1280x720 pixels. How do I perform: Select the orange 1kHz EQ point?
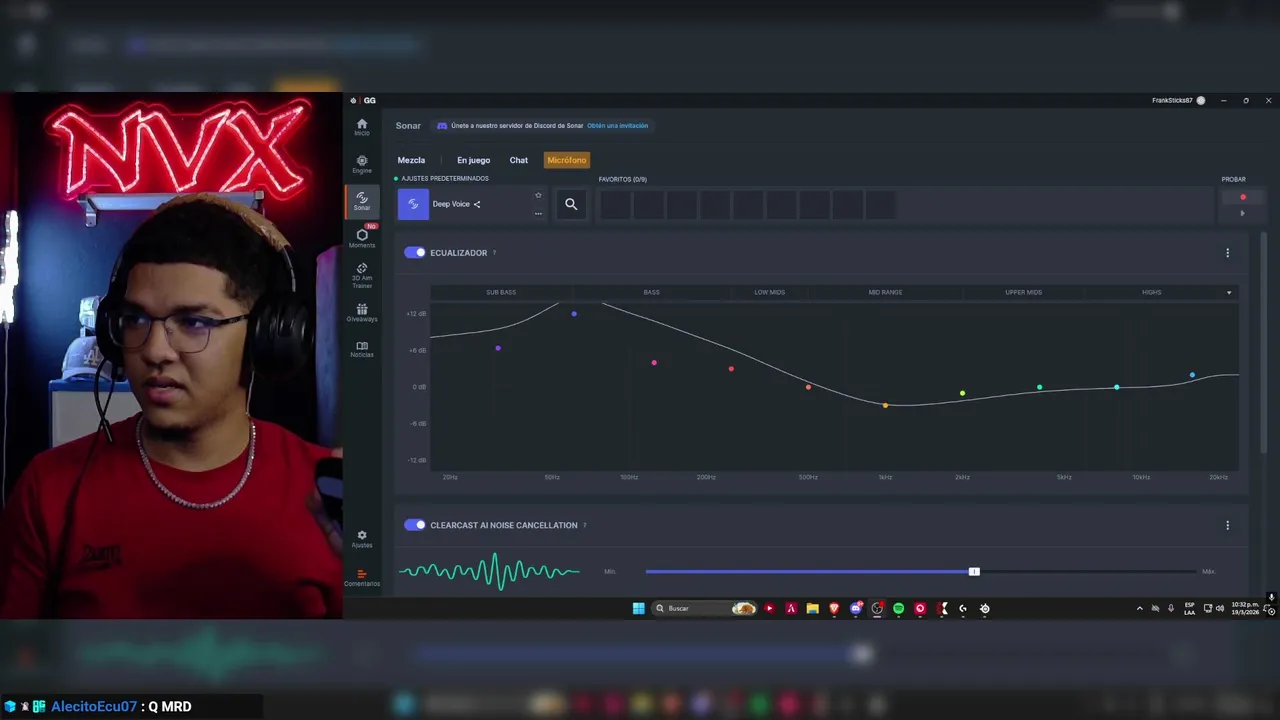tap(885, 405)
